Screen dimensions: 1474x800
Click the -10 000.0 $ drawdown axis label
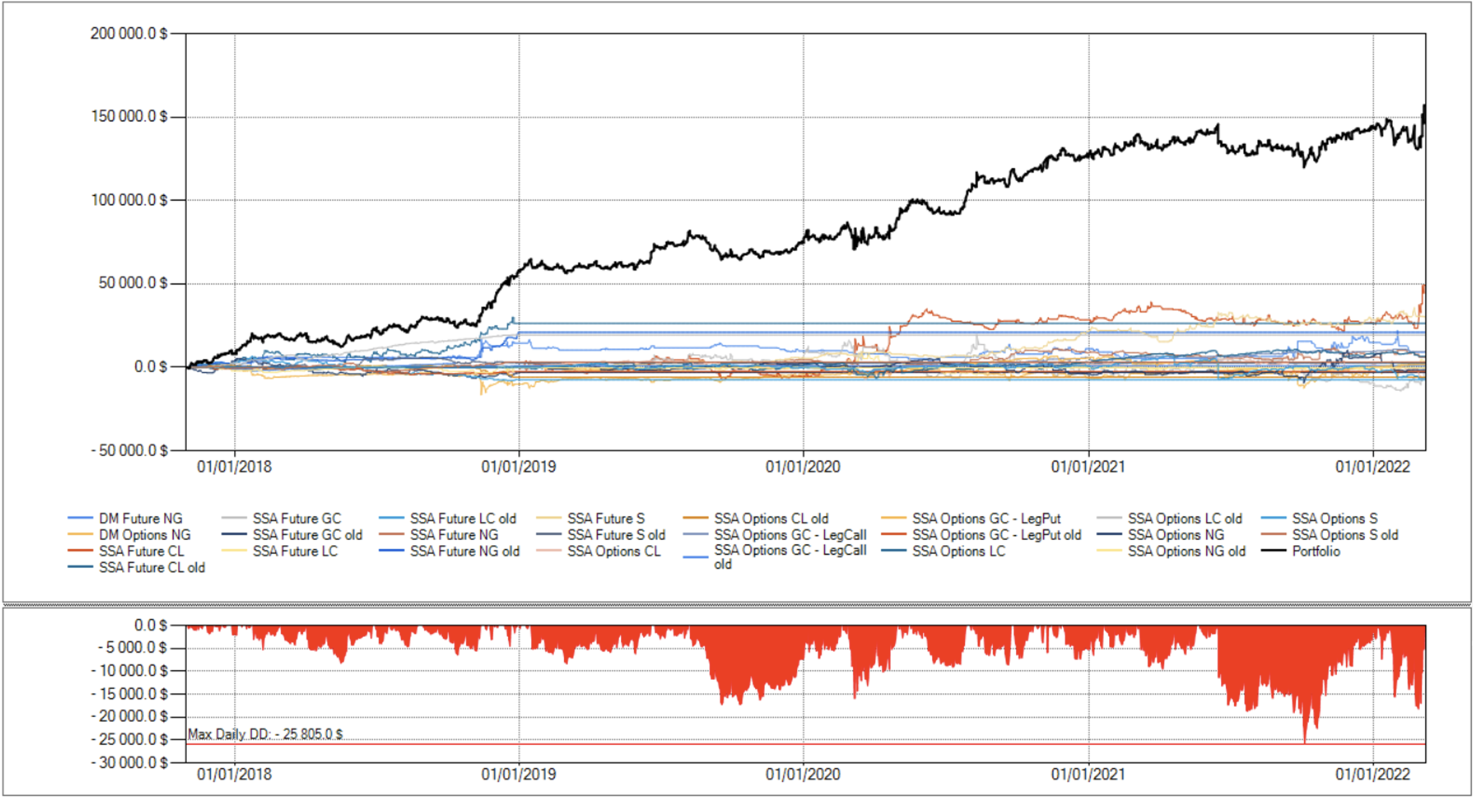(x=132, y=671)
